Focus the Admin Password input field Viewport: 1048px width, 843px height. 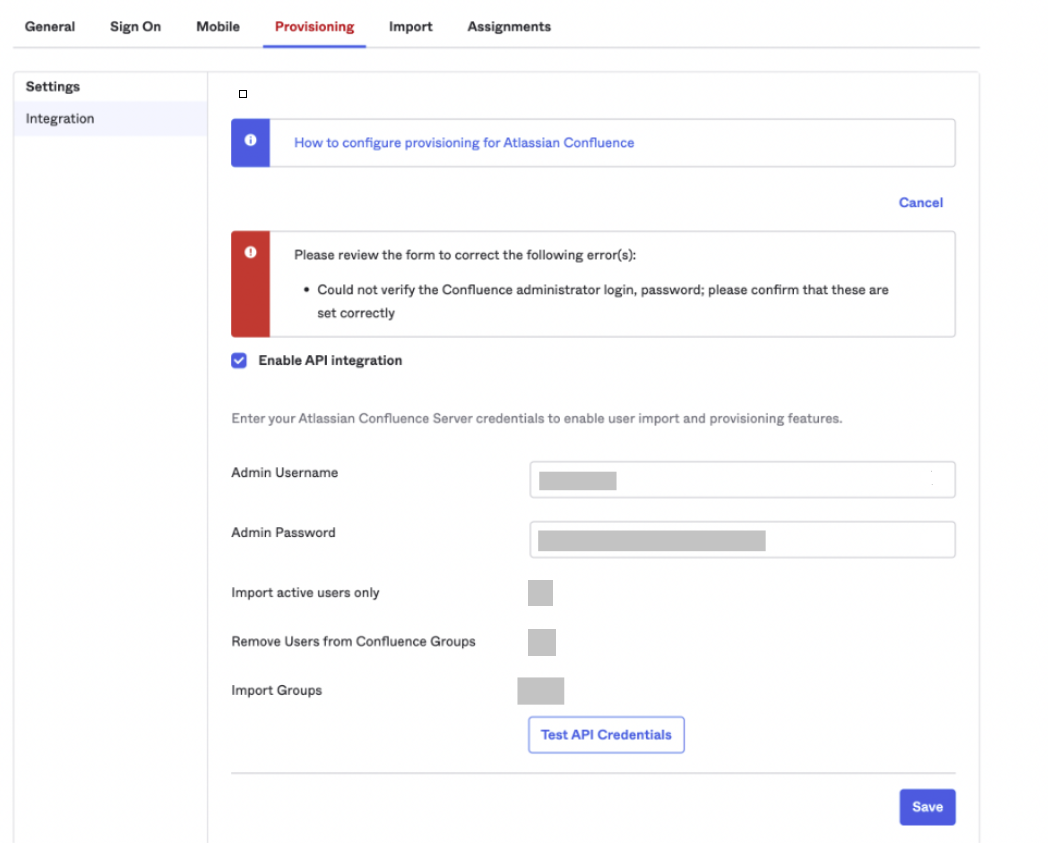click(x=742, y=540)
